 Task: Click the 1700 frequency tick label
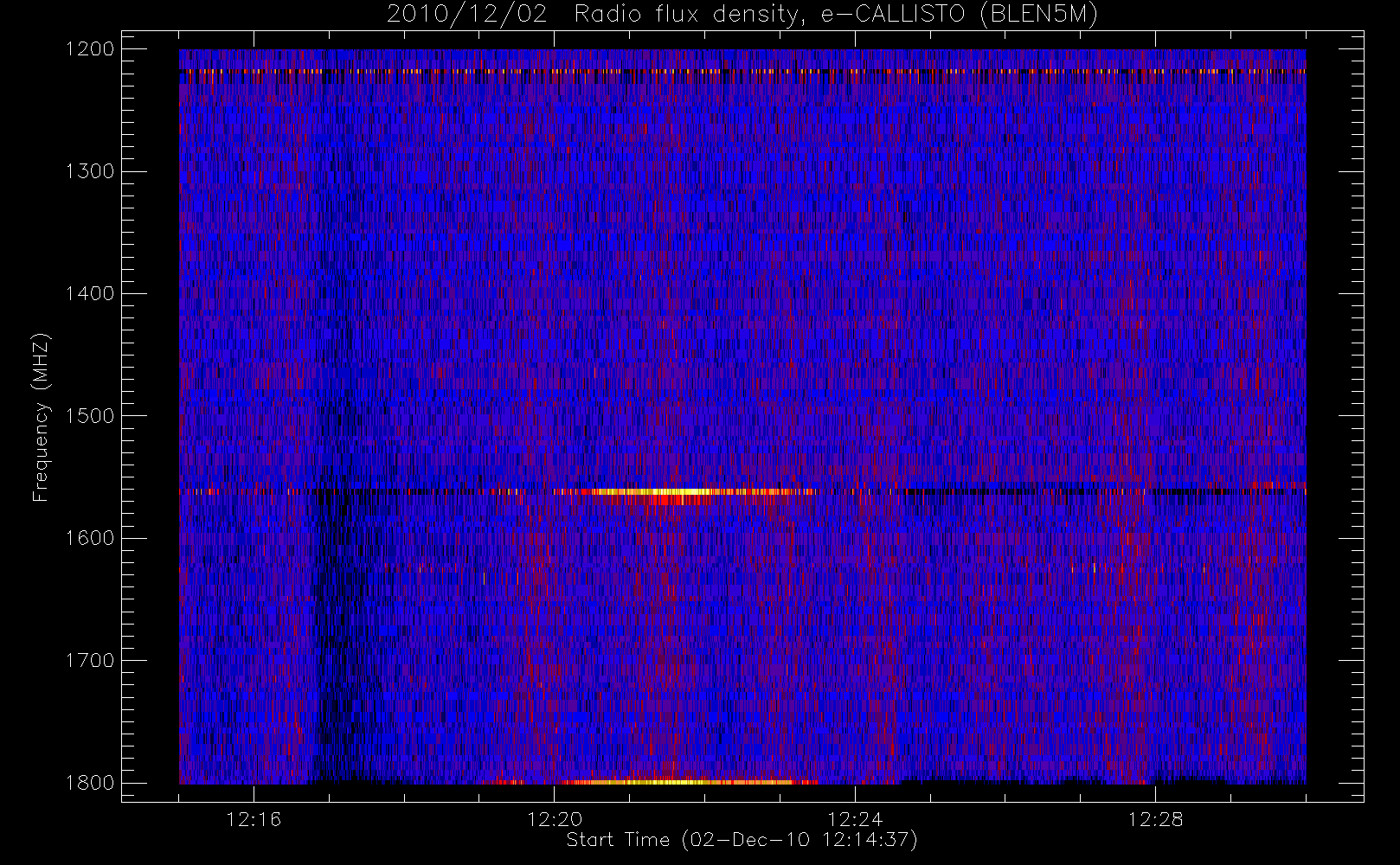pyautogui.click(x=90, y=661)
